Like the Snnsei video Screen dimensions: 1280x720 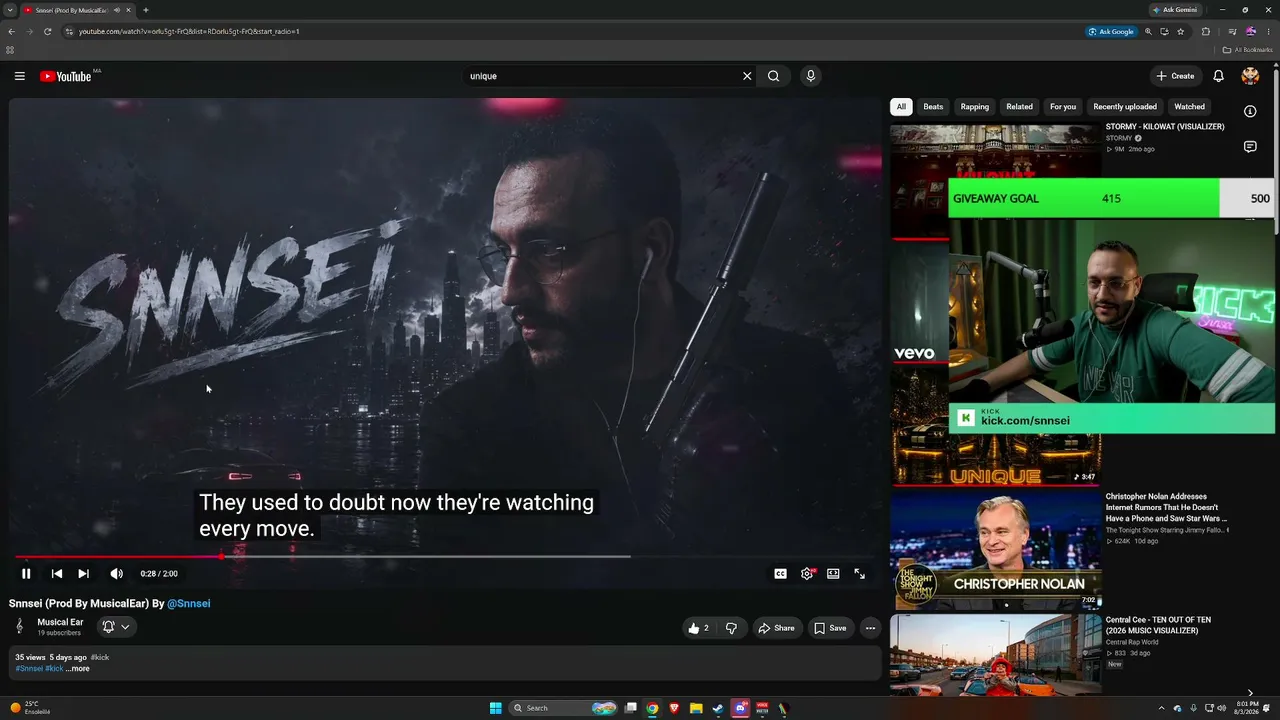[699, 628]
